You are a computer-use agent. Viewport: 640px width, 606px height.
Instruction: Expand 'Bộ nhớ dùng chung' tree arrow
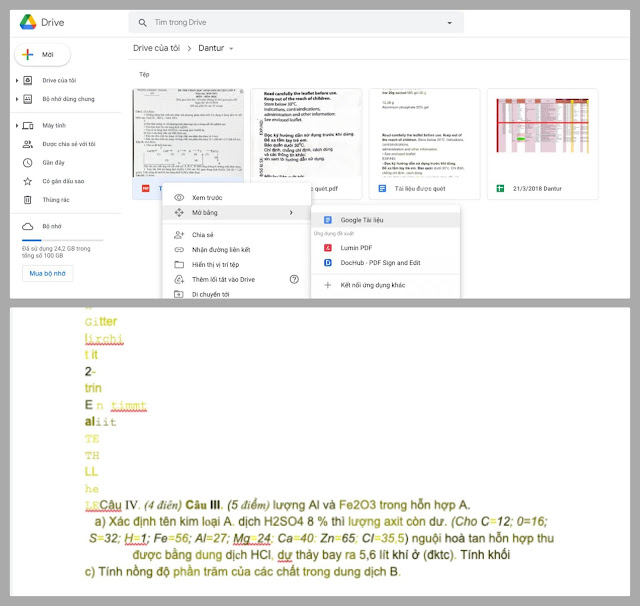tap(17, 99)
